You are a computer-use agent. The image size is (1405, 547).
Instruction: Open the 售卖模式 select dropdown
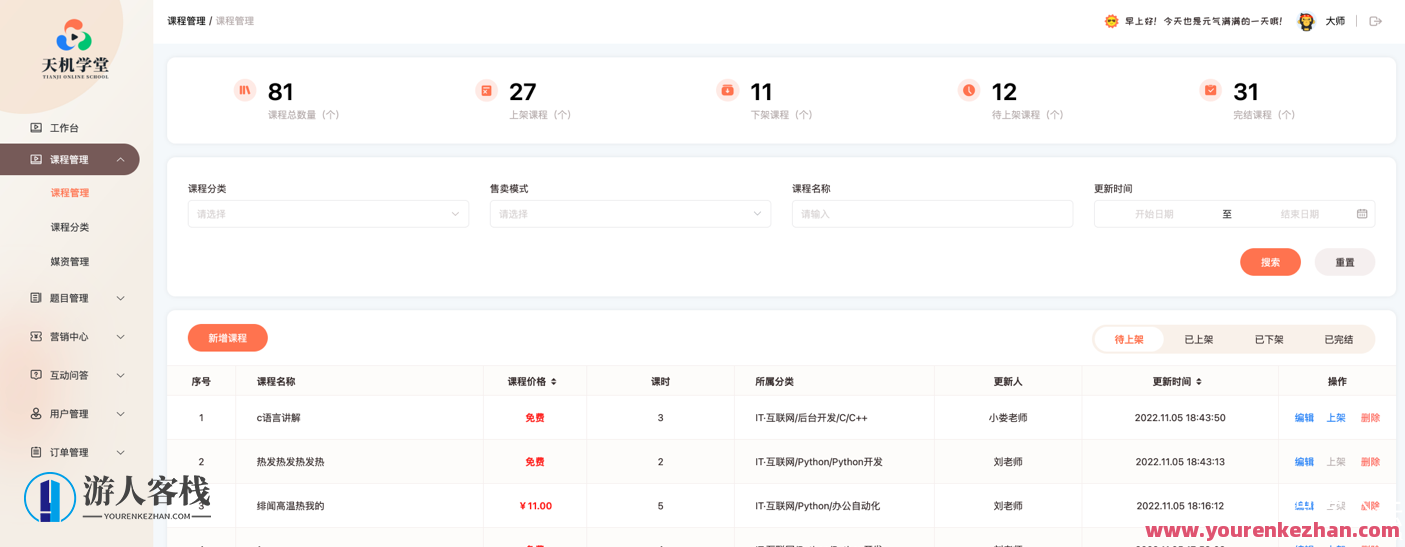click(630, 214)
